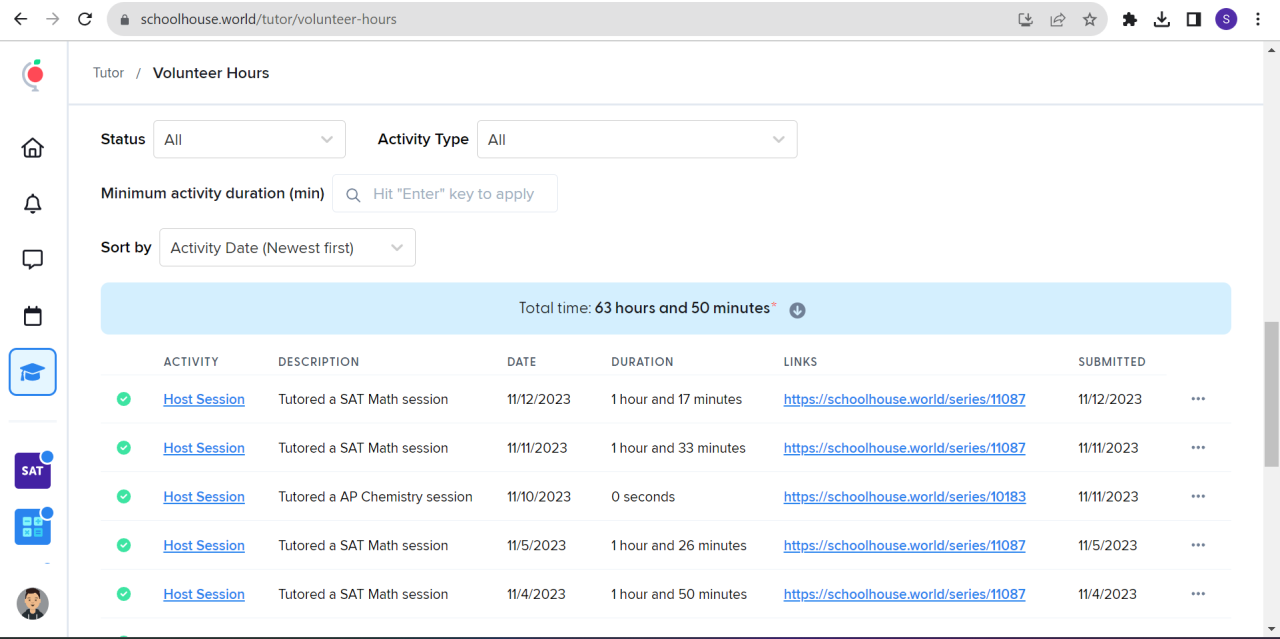Open the Sort by Activity Date dropdown
This screenshot has height=639, width=1280.
click(x=287, y=248)
